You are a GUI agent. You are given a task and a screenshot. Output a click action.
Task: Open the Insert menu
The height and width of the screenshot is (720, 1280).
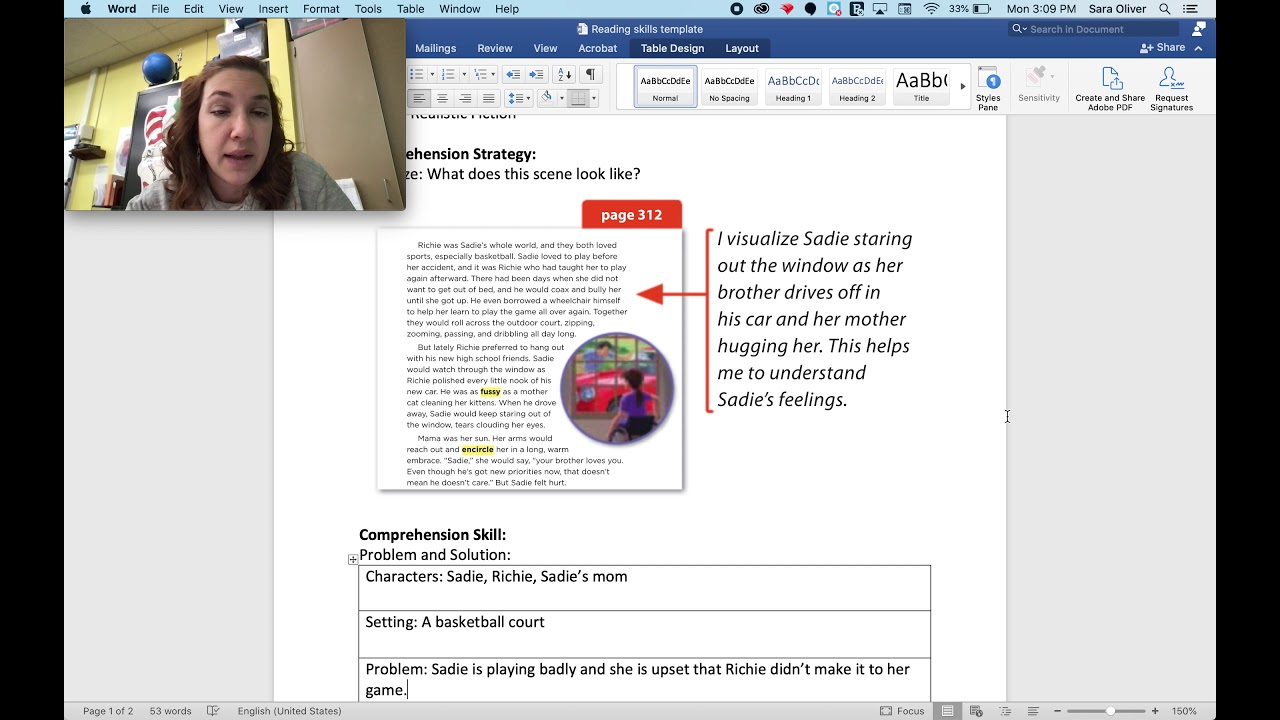click(273, 9)
